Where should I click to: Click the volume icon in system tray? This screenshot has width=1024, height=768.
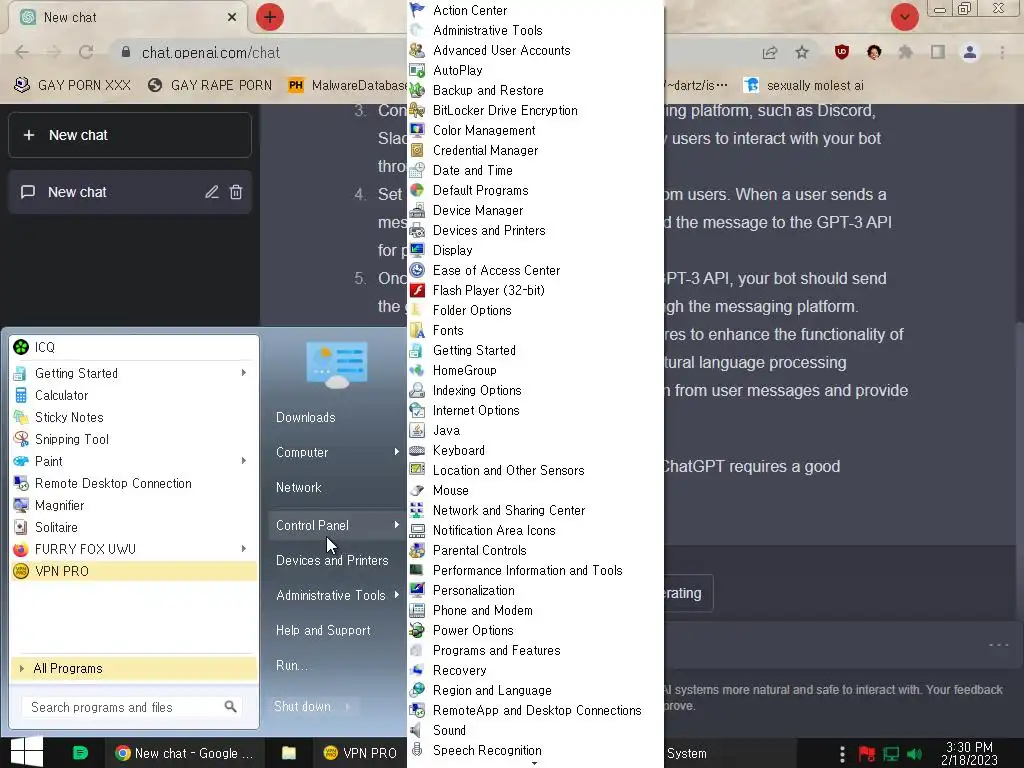914,754
